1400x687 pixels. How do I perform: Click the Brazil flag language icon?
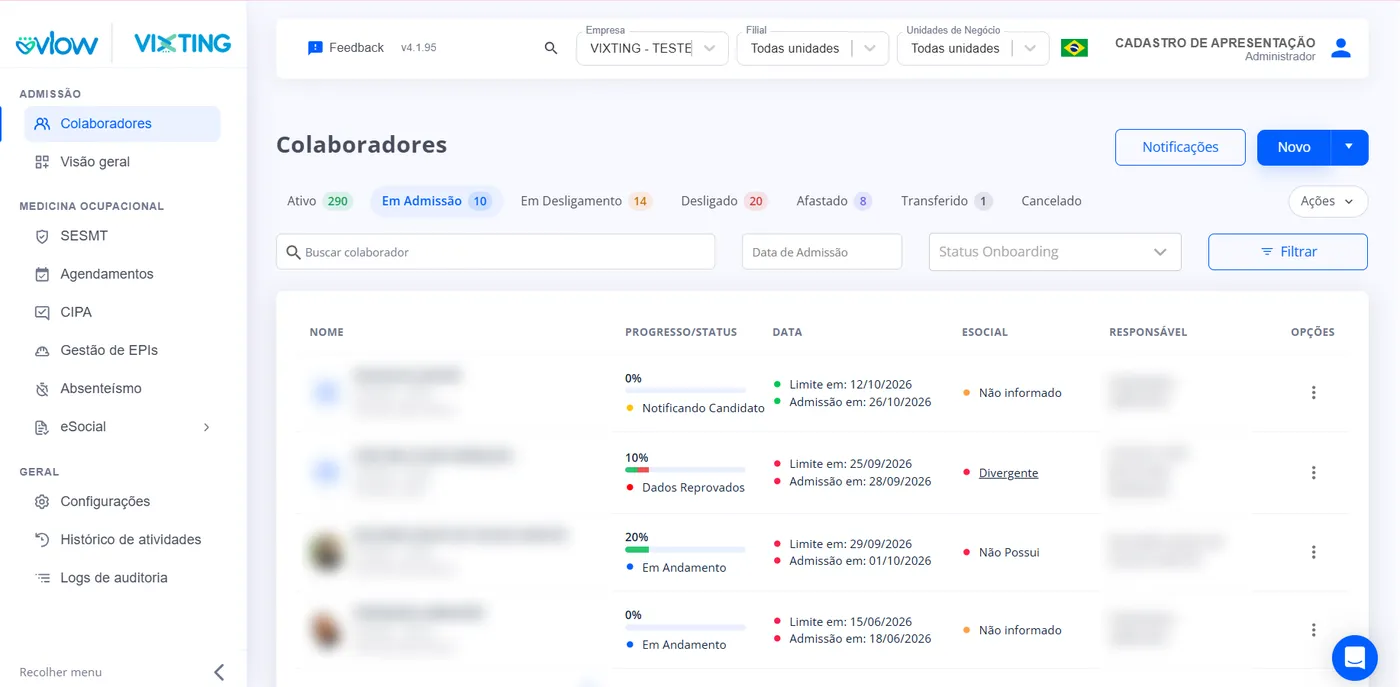click(x=1074, y=48)
